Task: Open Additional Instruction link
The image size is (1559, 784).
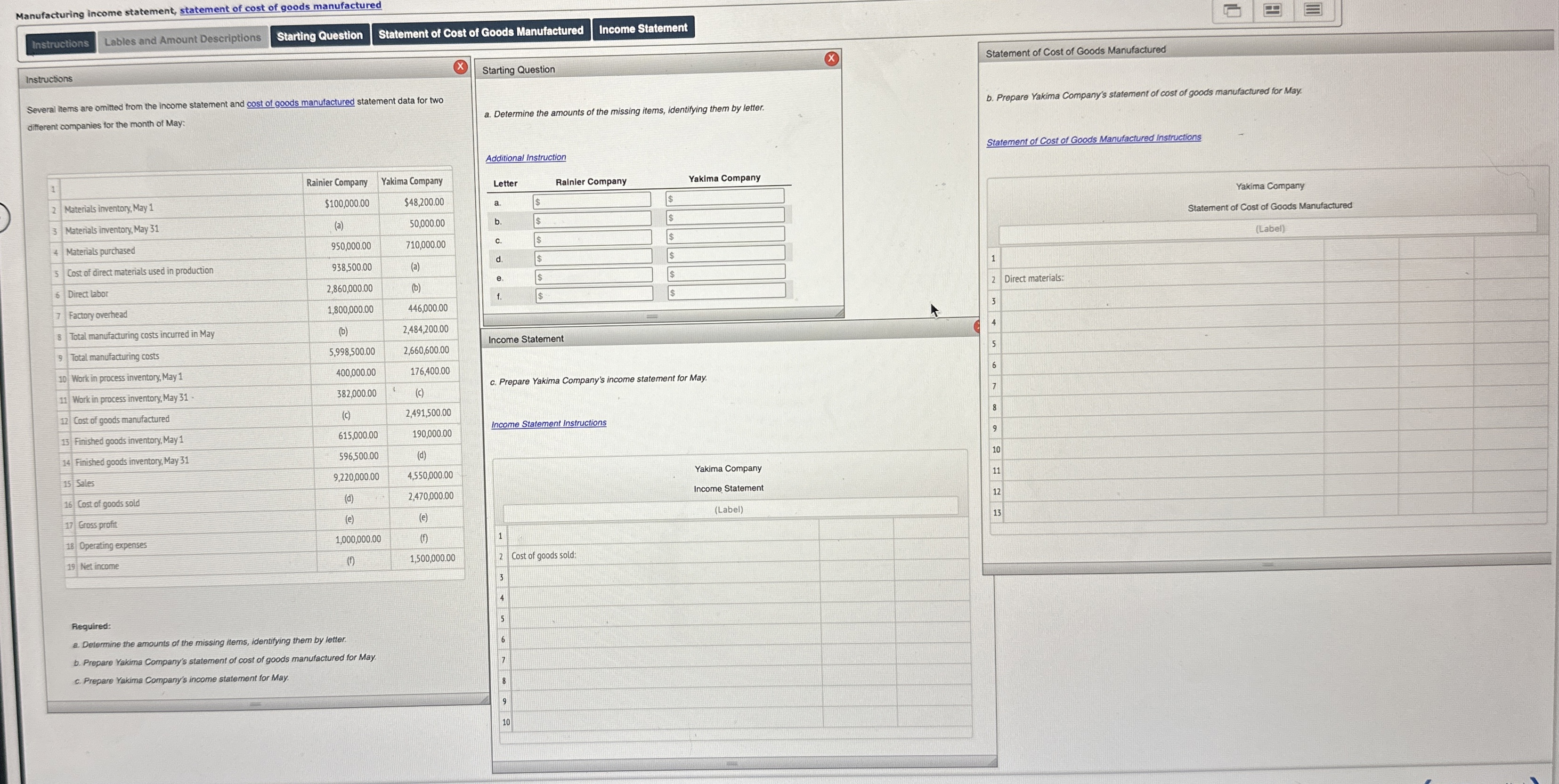Action: point(525,156)
